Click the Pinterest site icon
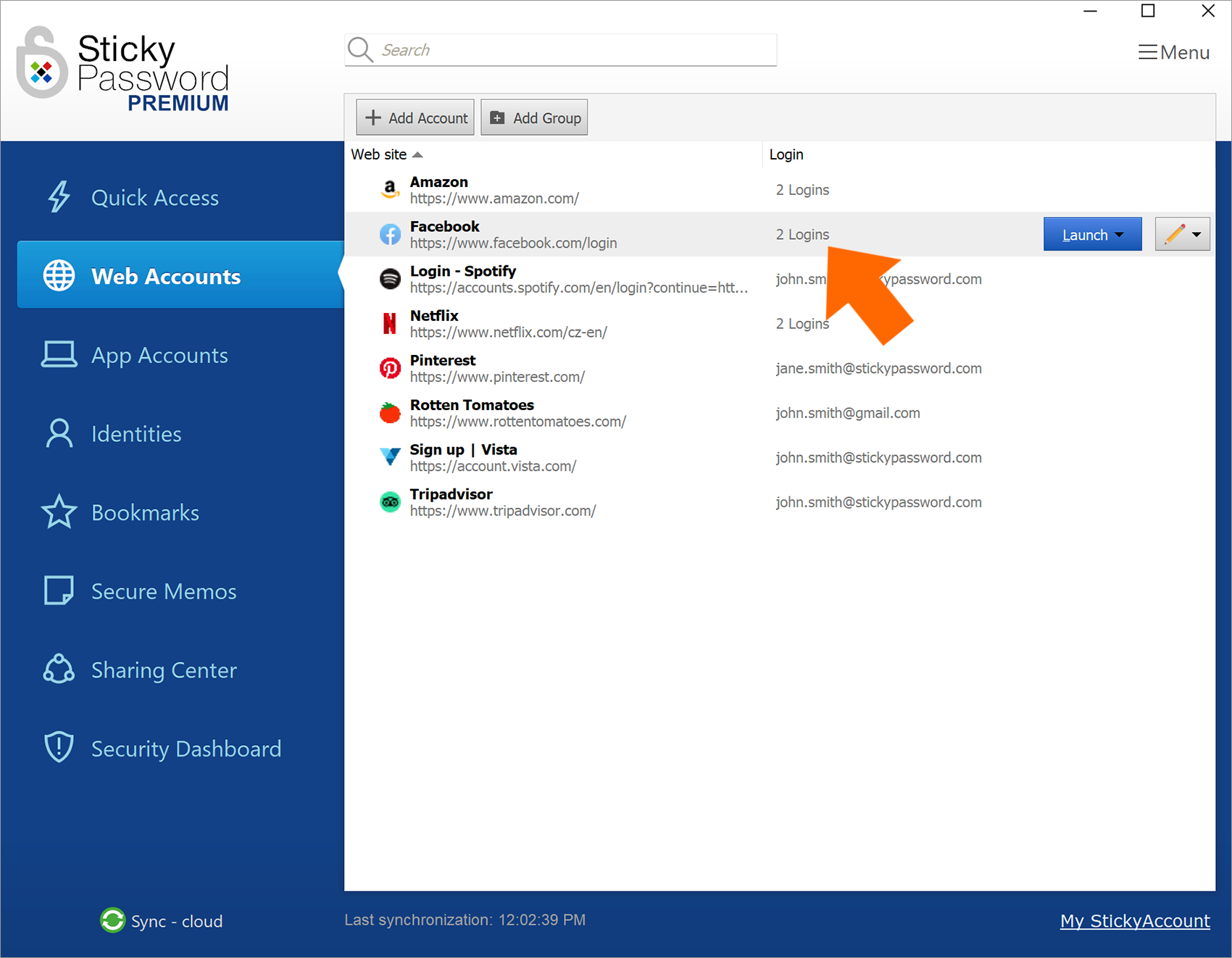The height and width of the screenshot is (958, 1232). (x=390, y=368)
